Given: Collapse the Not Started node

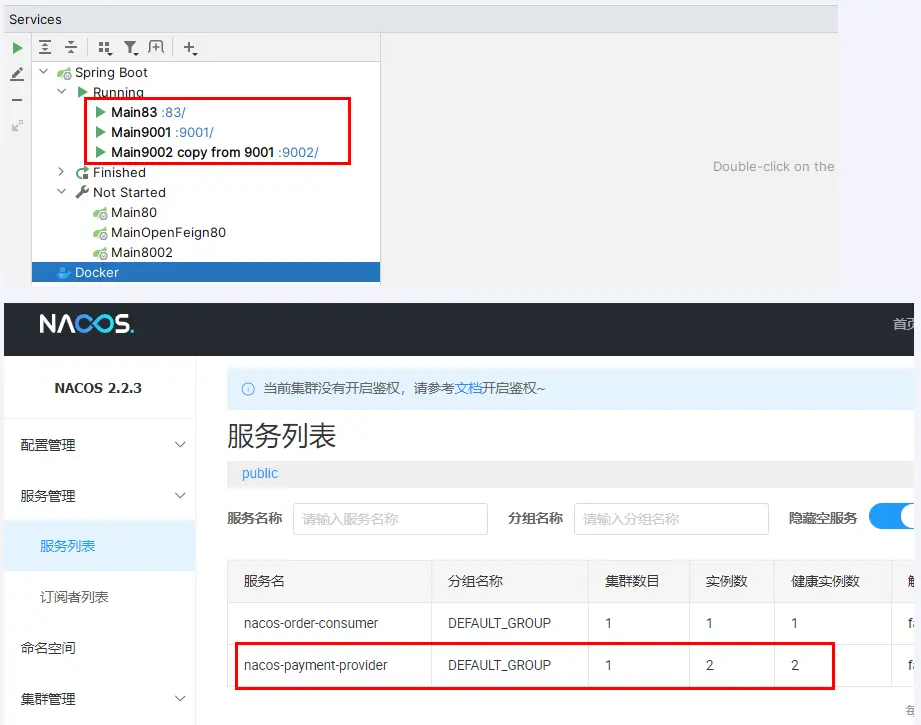Looking at the screenshot, I should (x=61, y=192).
